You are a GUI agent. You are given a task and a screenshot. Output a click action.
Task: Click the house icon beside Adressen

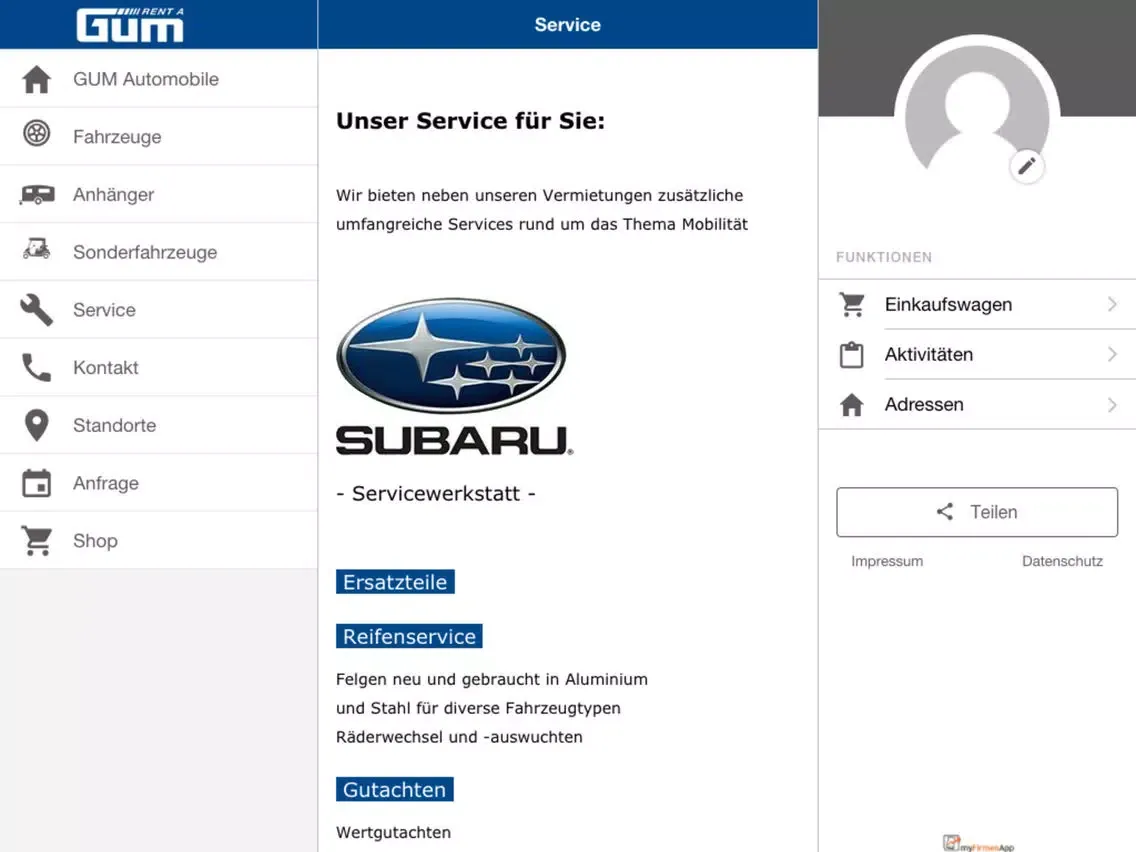(852, 404)
